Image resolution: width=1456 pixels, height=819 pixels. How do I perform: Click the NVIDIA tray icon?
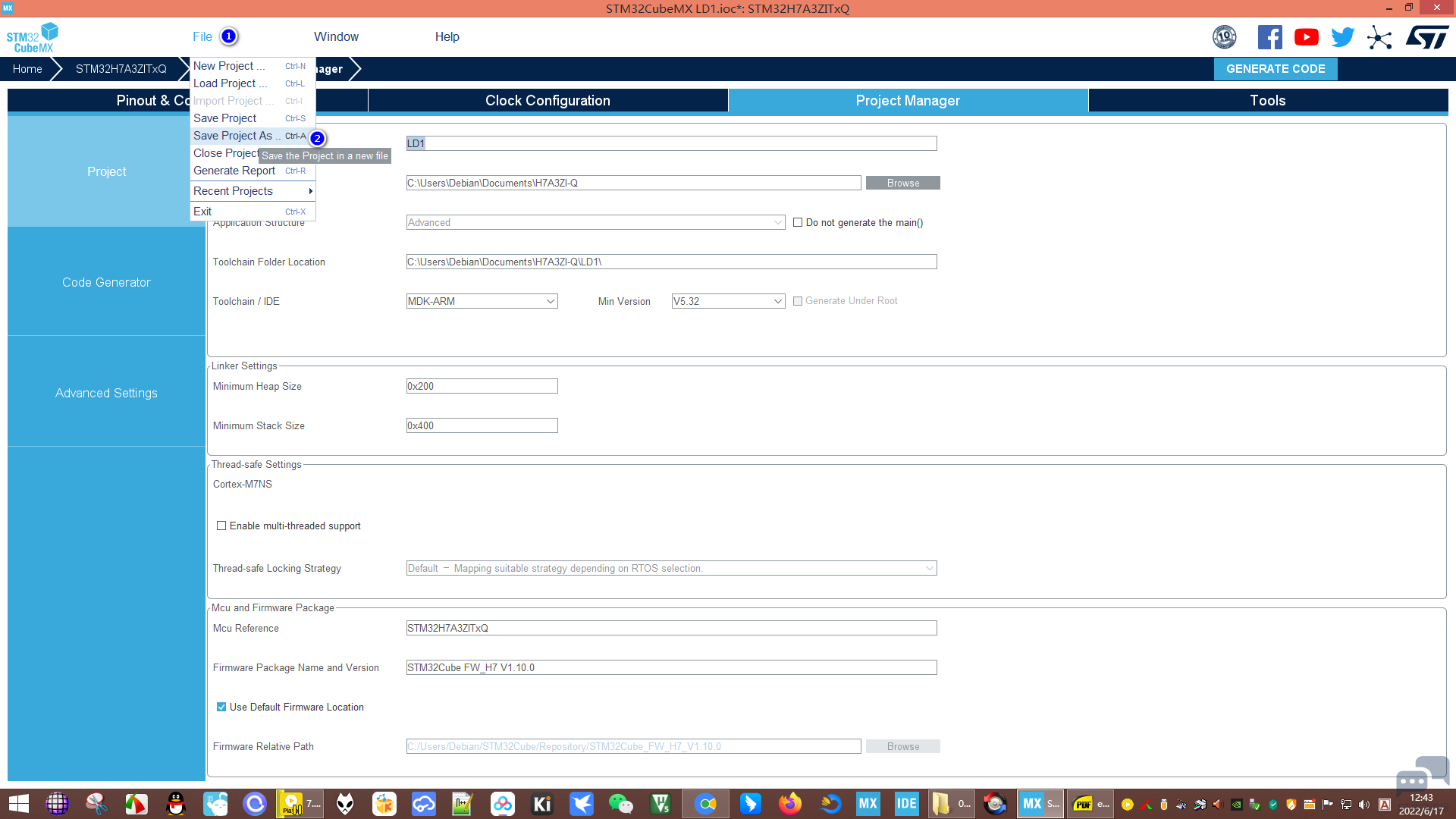1236,805
